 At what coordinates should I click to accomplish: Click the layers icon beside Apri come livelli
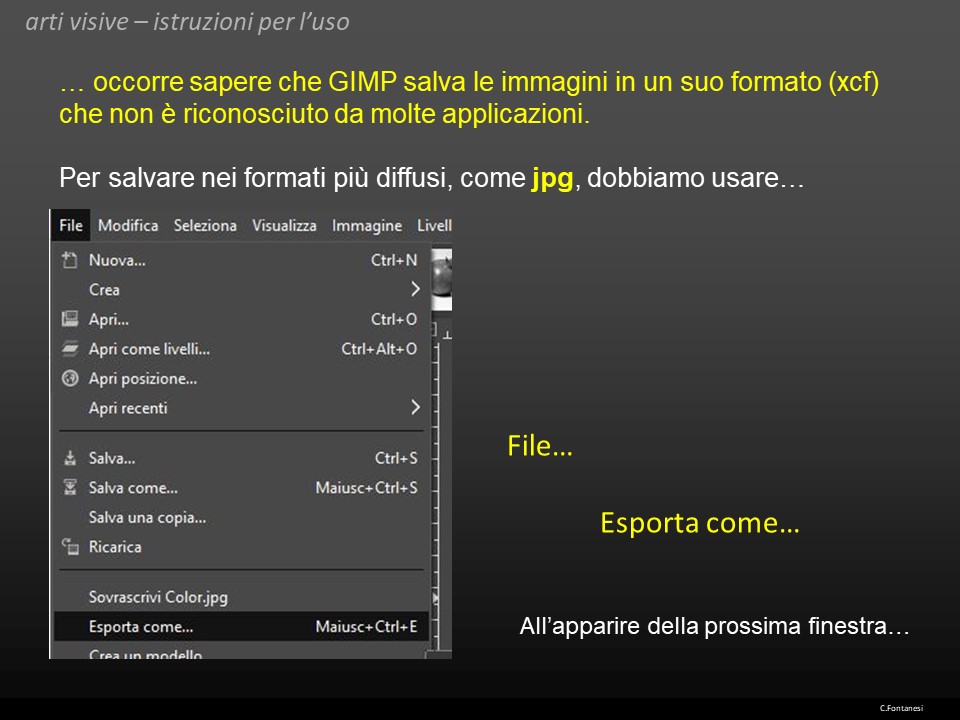[x=70, y=348]
